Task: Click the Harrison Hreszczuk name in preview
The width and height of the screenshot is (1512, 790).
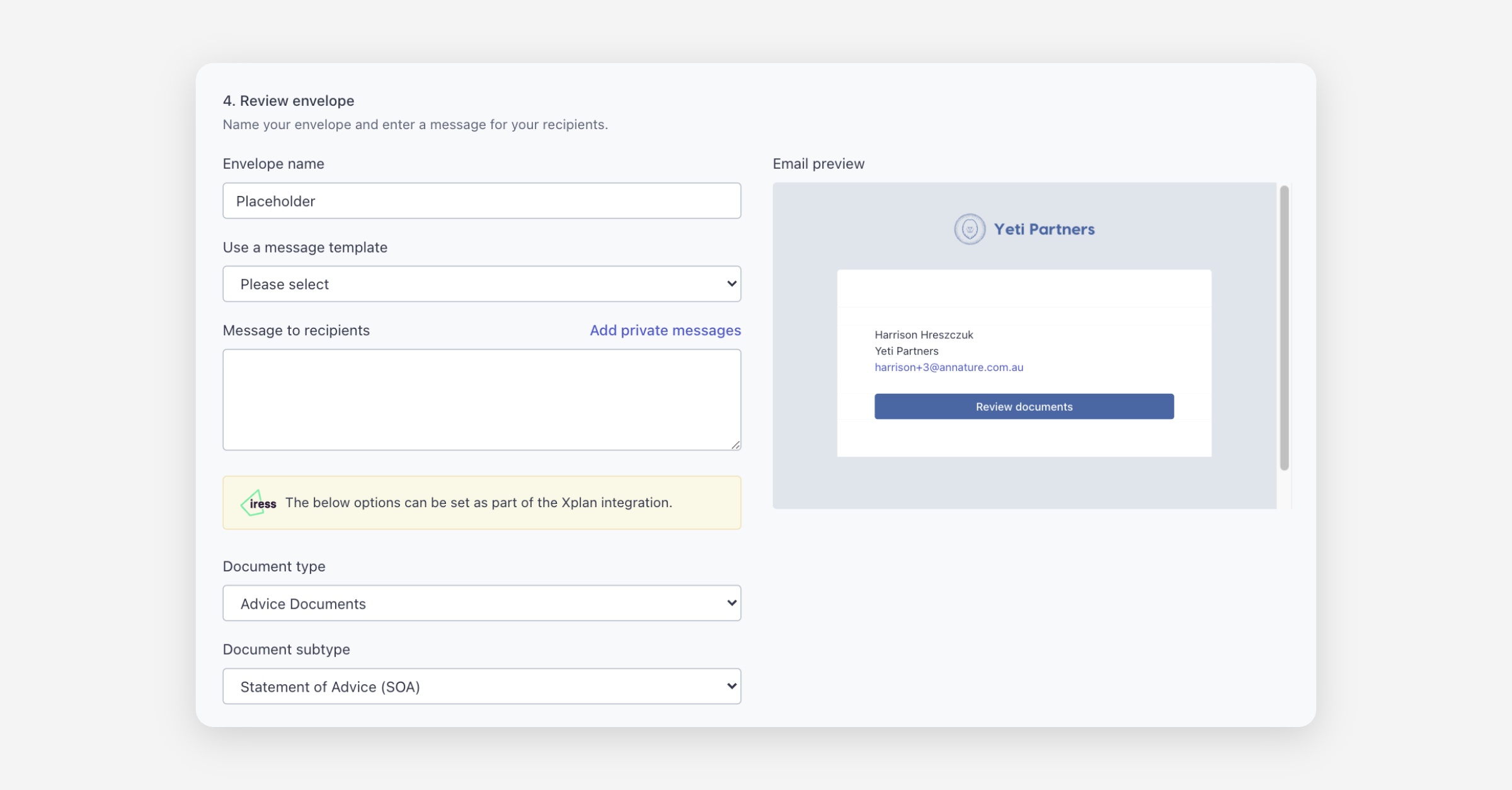Action: [x=924, y=335]
